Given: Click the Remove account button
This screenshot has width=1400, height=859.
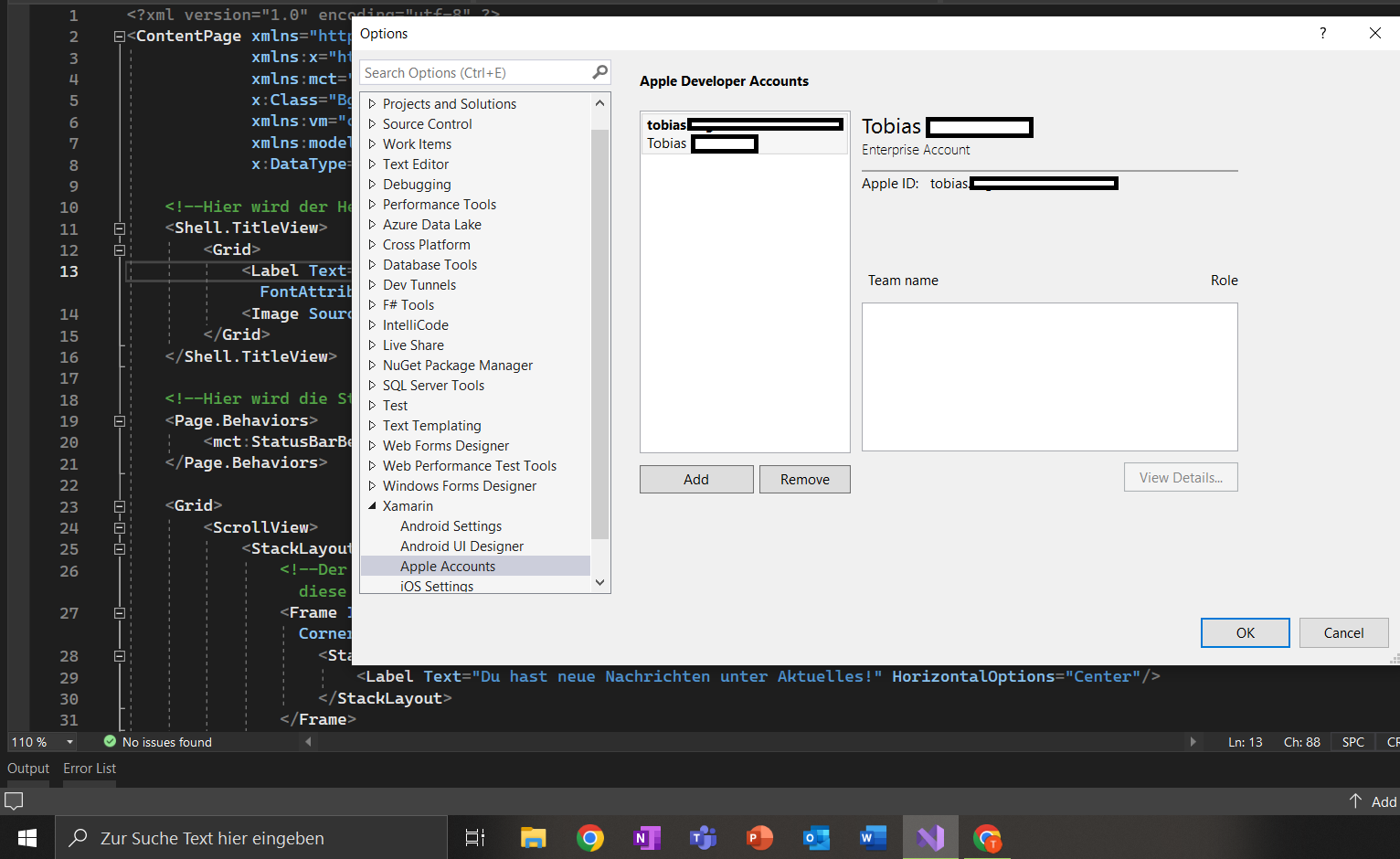Looking at the screenshot, I should tap(805, 479).
